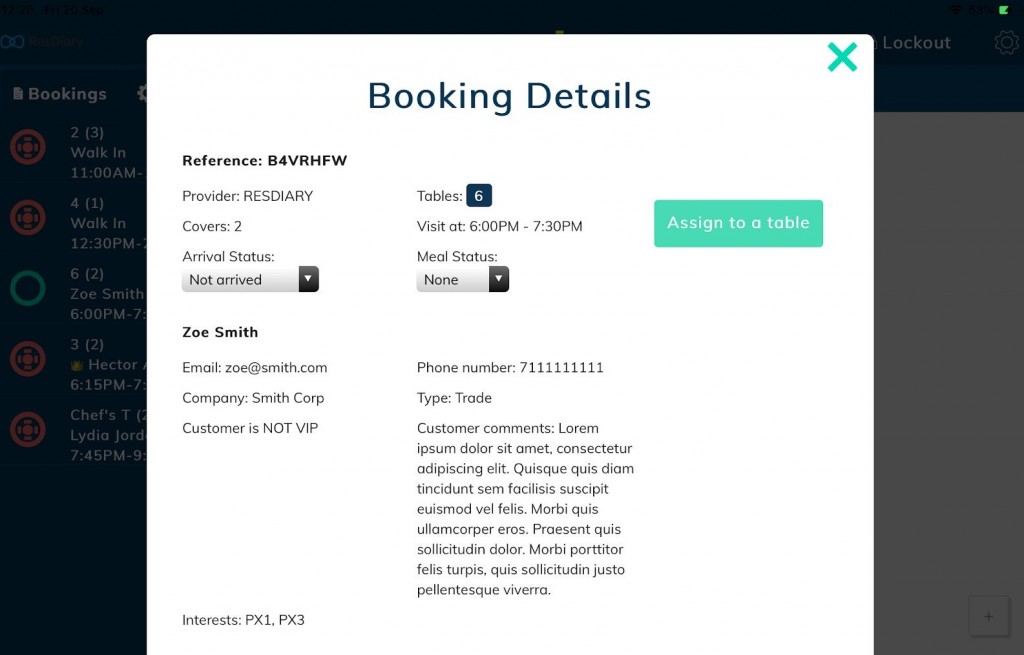Click green circle icon for Zoe Smith booking
Viewport: 1024px width, 655px height.
(x=28, y=289)
